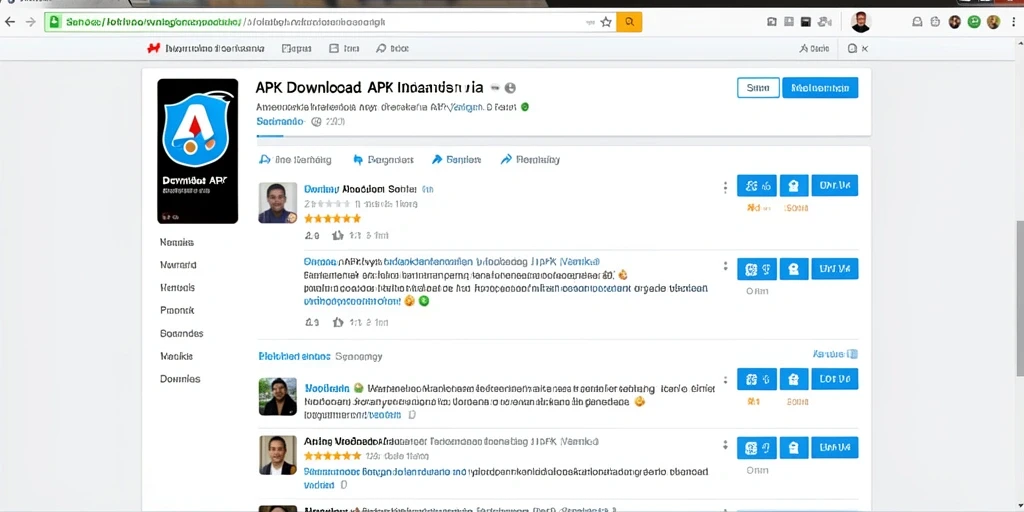Click the orange search button in address bar
Image resolution: width=1024 pixels, height=512 pixels.
629,22
